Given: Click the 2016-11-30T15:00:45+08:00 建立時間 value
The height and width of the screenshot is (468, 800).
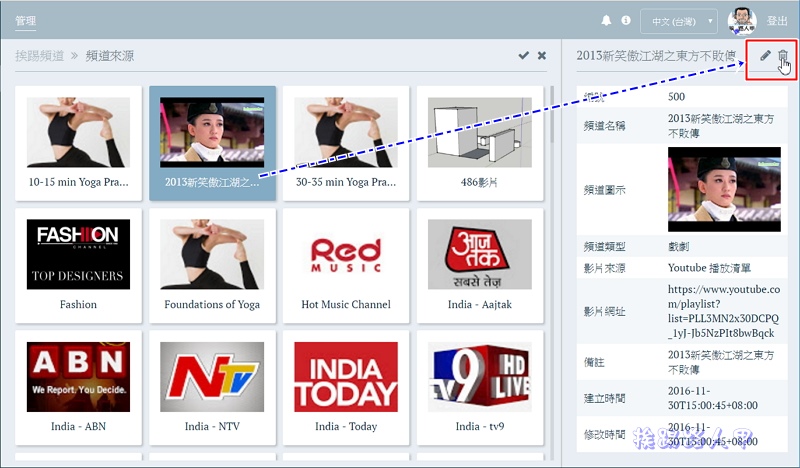Looking at the screenshot, I should tap(713, 398).
